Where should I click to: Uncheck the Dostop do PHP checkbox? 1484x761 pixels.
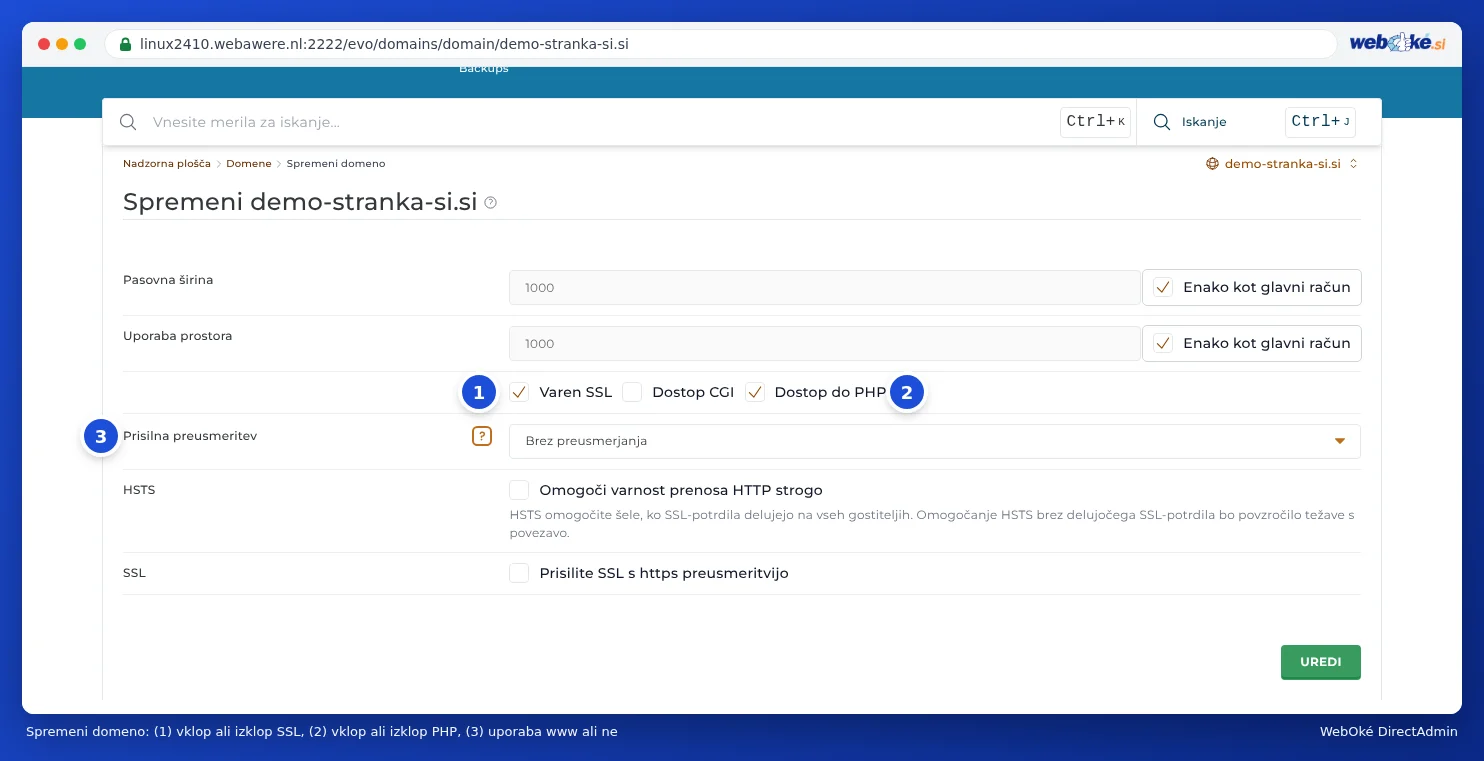click(x=755, y=392)
